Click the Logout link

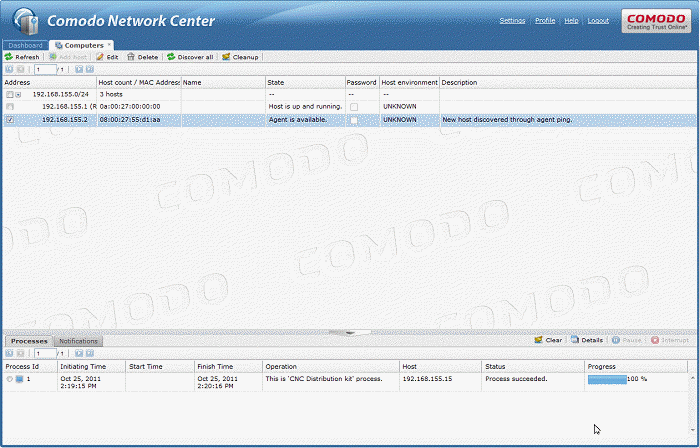tap(598, 21)
